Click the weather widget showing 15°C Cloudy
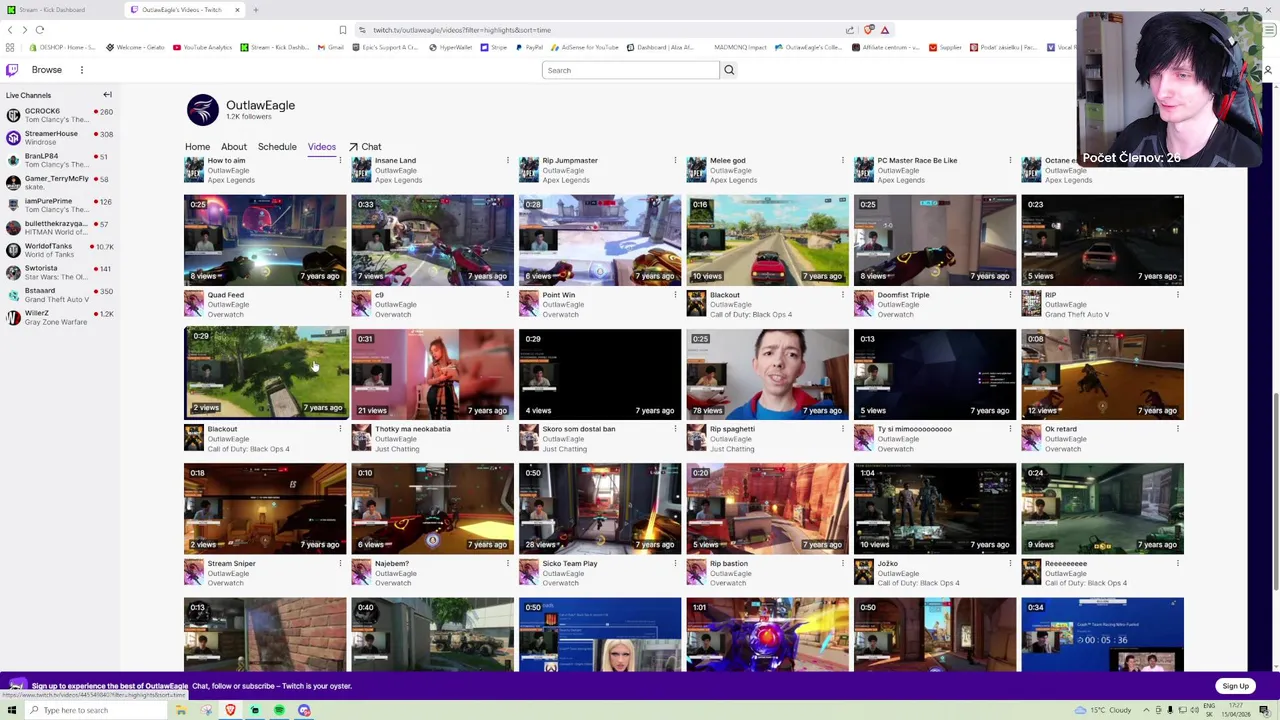 tap(1104, 710)
